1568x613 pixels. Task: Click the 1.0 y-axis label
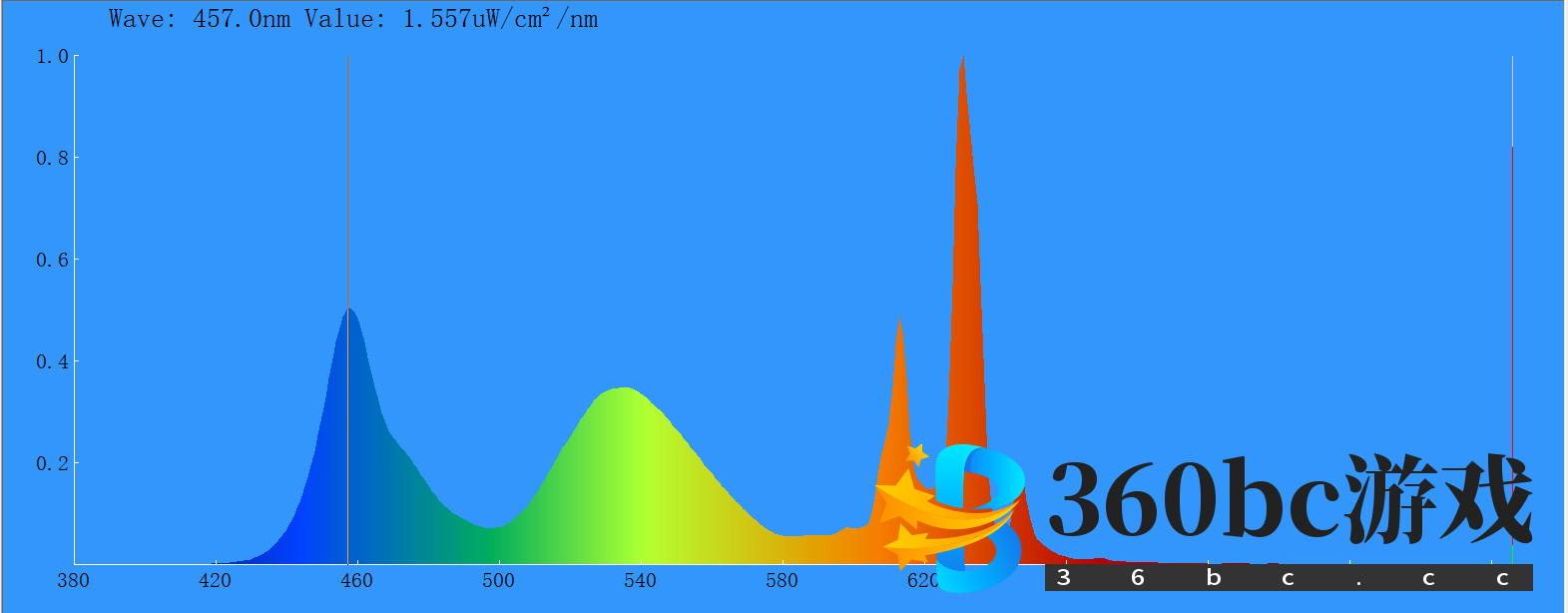pos(52,57)
